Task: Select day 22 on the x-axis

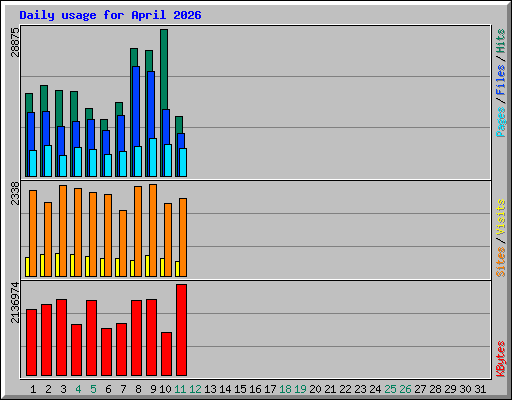Action: (345, 389)
